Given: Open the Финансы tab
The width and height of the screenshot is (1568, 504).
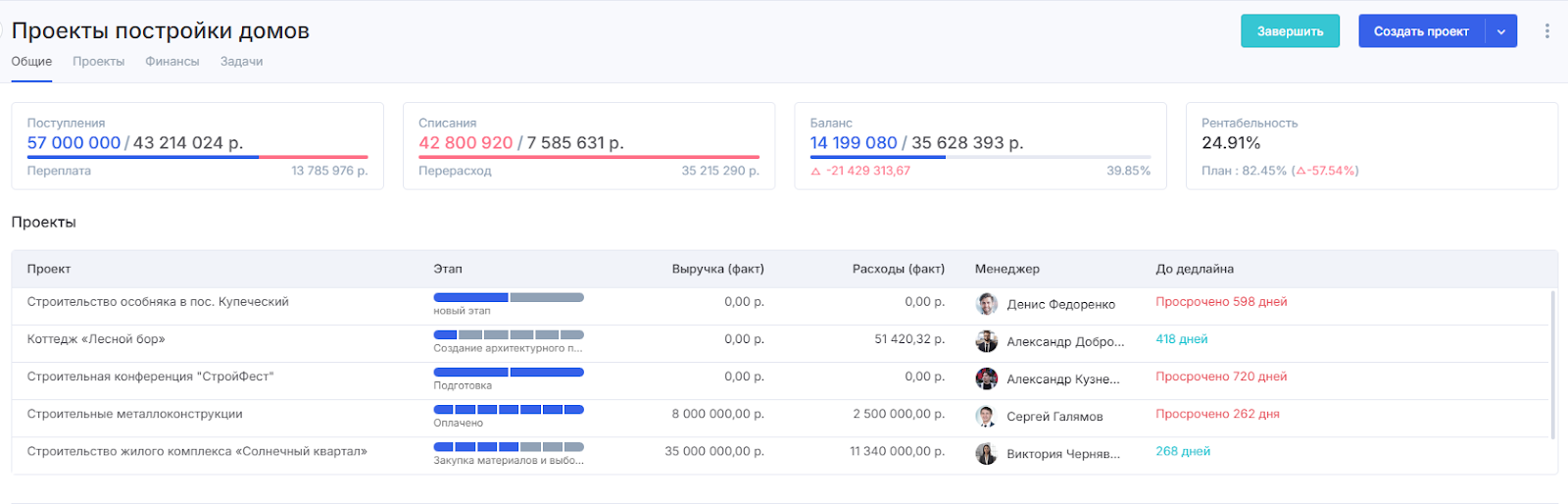Looking at the screenshot, I should pos(171,62).
